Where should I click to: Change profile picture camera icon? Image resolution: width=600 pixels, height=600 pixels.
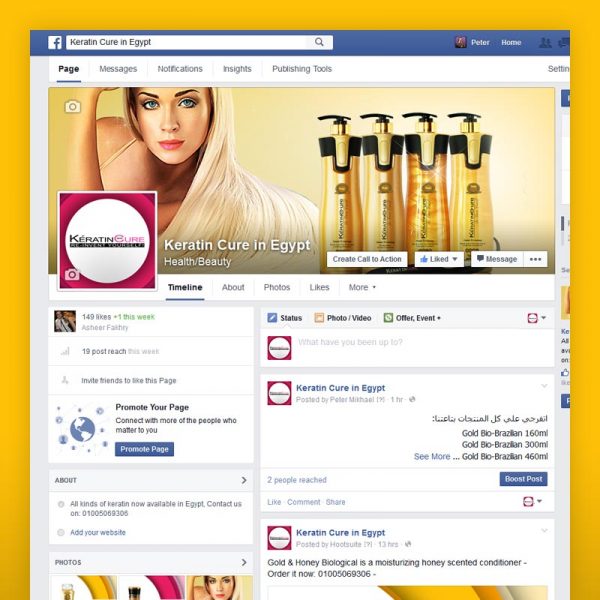72,274
